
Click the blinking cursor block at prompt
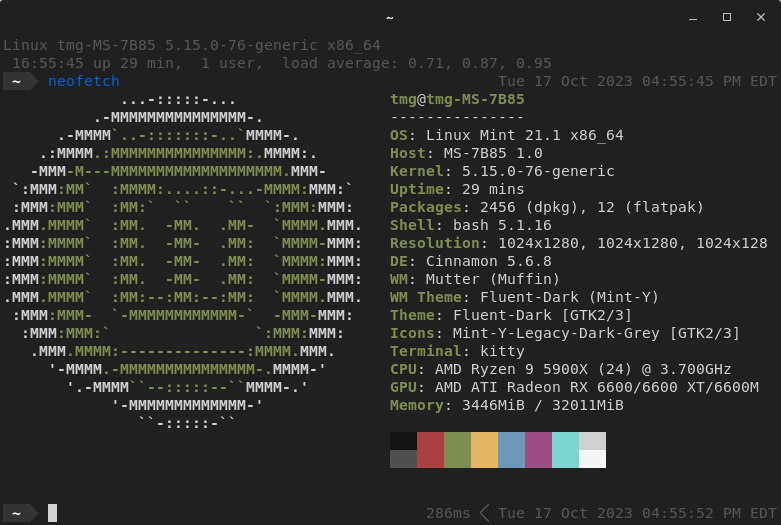click(52, 513)
